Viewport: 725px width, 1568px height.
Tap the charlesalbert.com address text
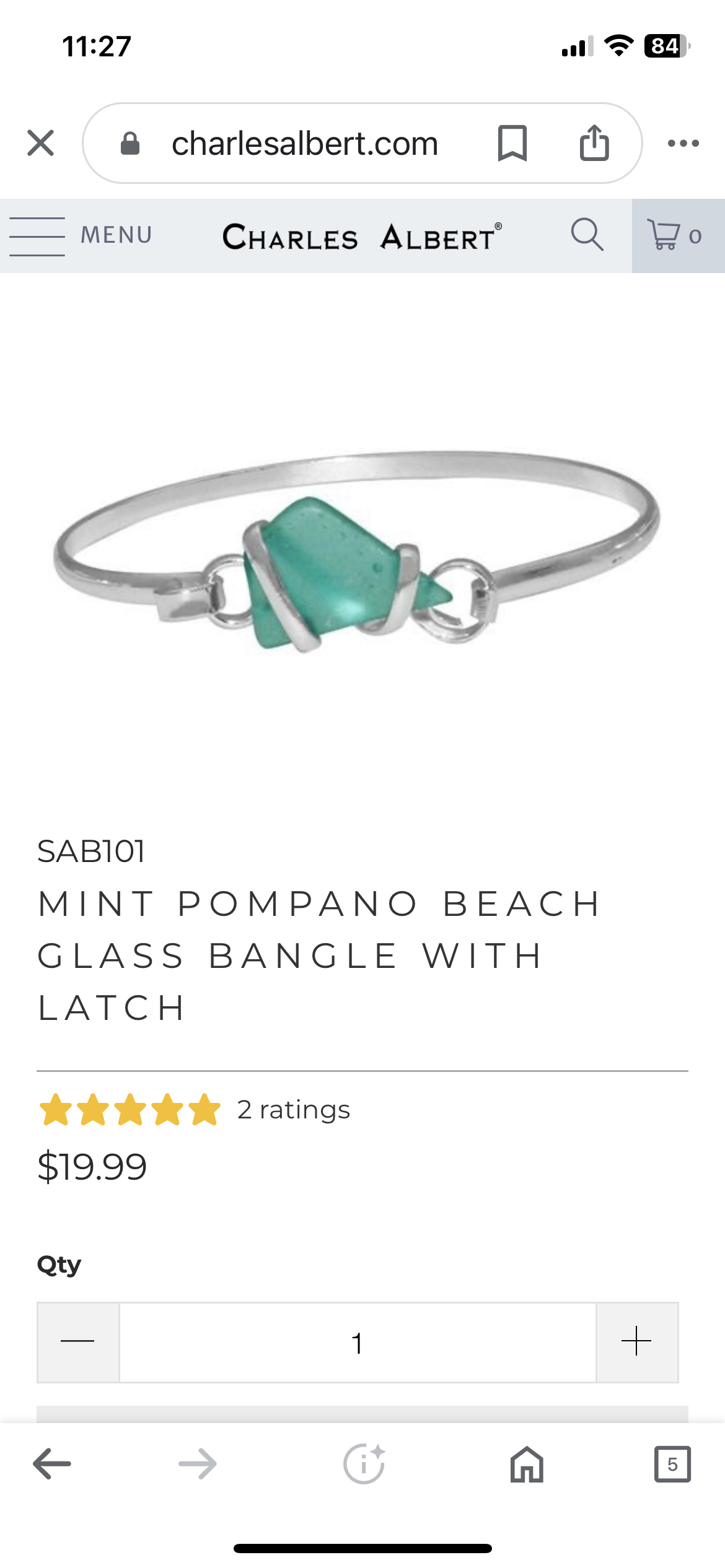click(305, 144)
